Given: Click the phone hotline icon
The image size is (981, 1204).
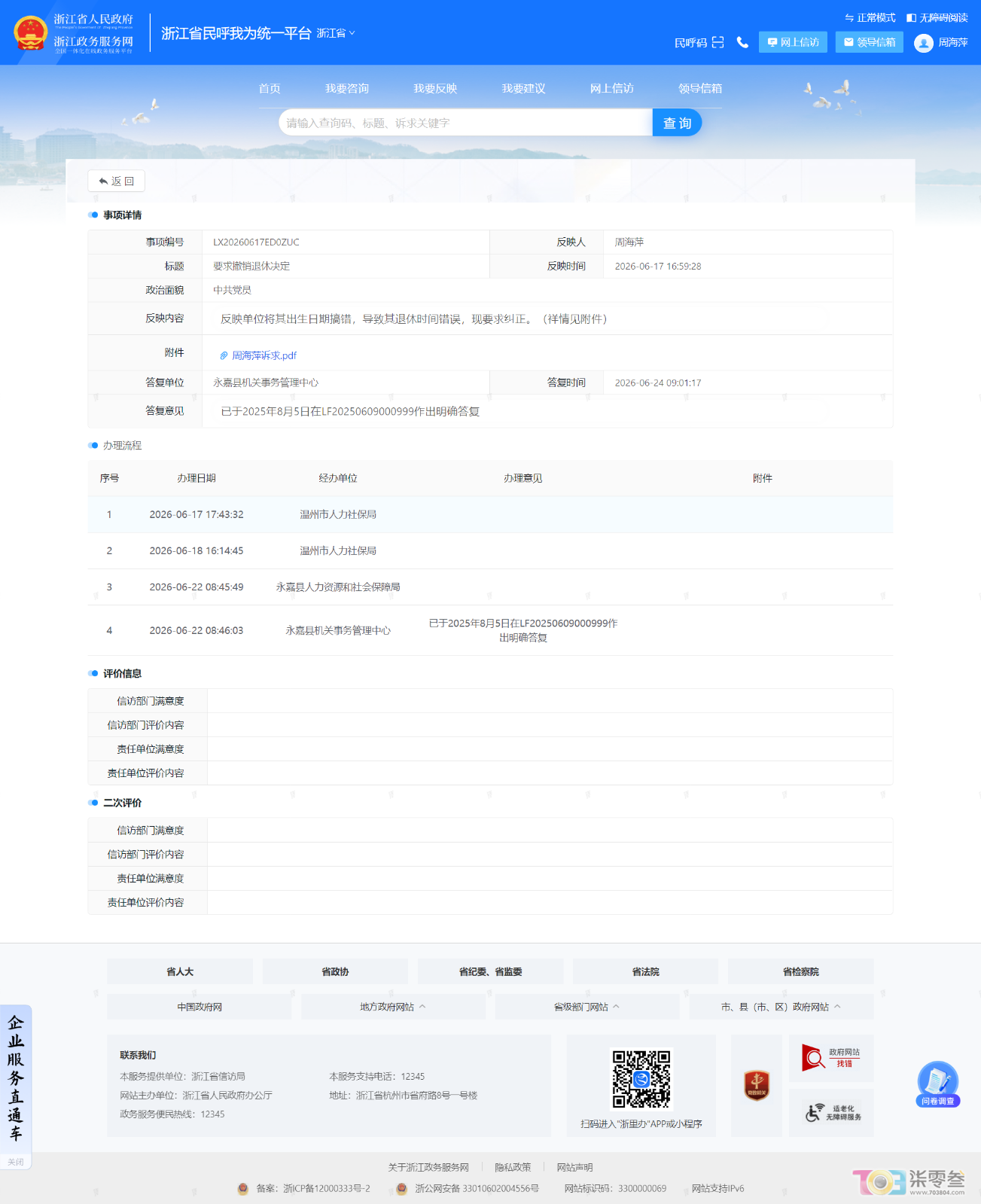Looking at the screenshot, I should pos(742,42).
